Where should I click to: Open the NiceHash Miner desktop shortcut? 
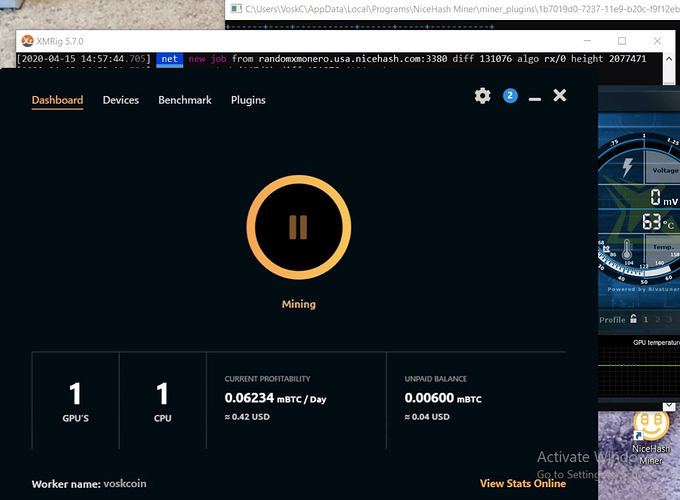(x=651, y=438)
